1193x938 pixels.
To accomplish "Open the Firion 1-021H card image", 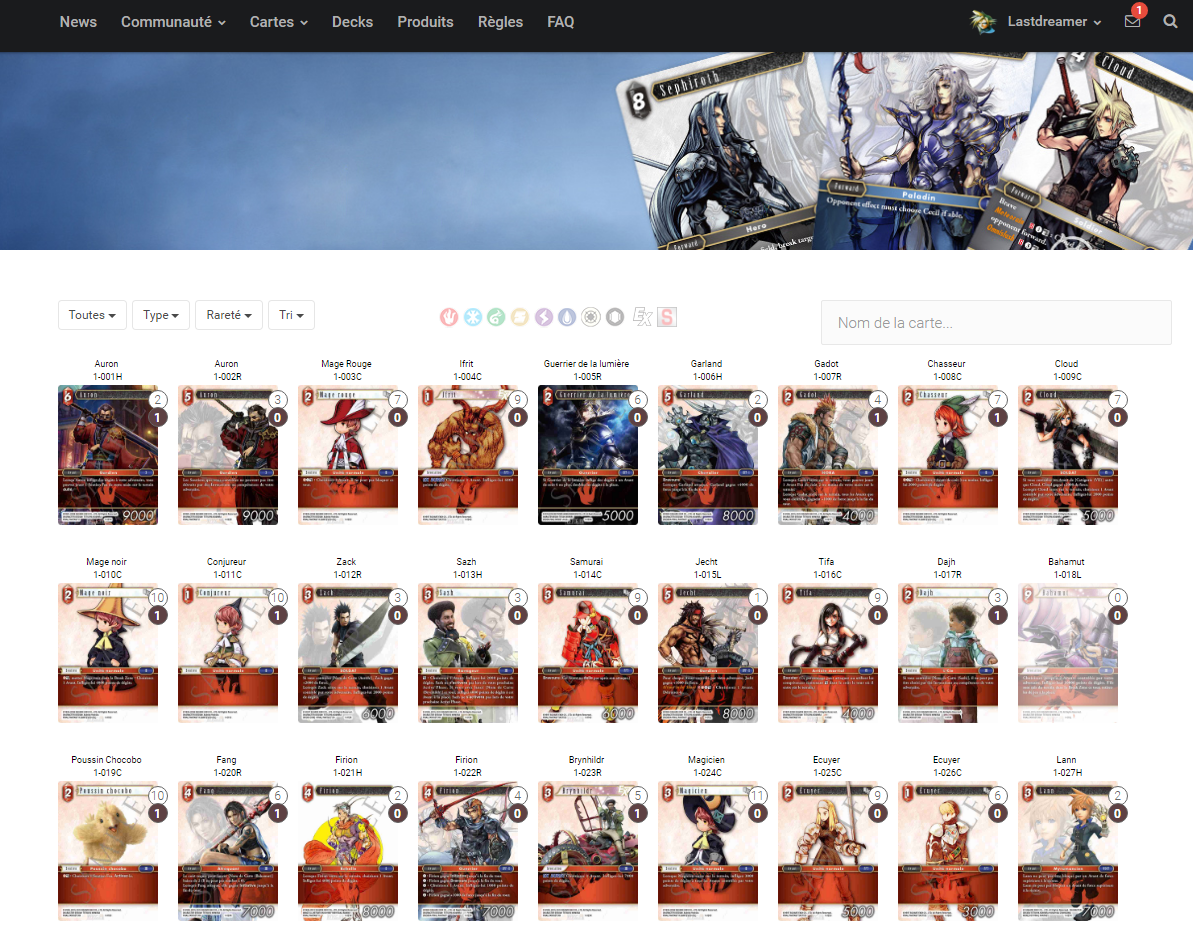I will tap(348, 851).
